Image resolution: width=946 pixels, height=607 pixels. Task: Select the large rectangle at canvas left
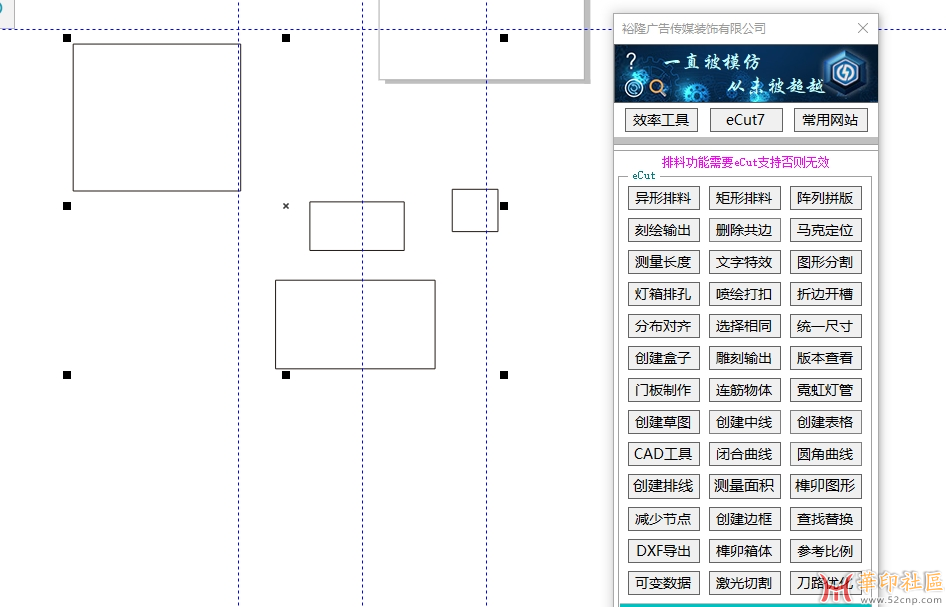coord(157,118)
